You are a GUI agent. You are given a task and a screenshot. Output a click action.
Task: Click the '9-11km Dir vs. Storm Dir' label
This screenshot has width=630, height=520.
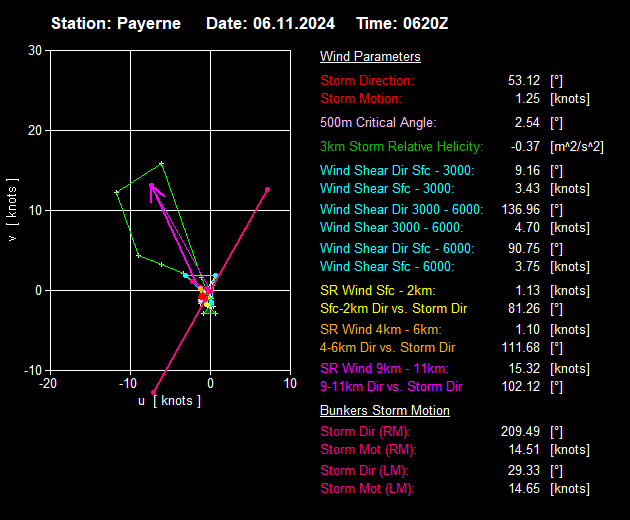(391, 387)
